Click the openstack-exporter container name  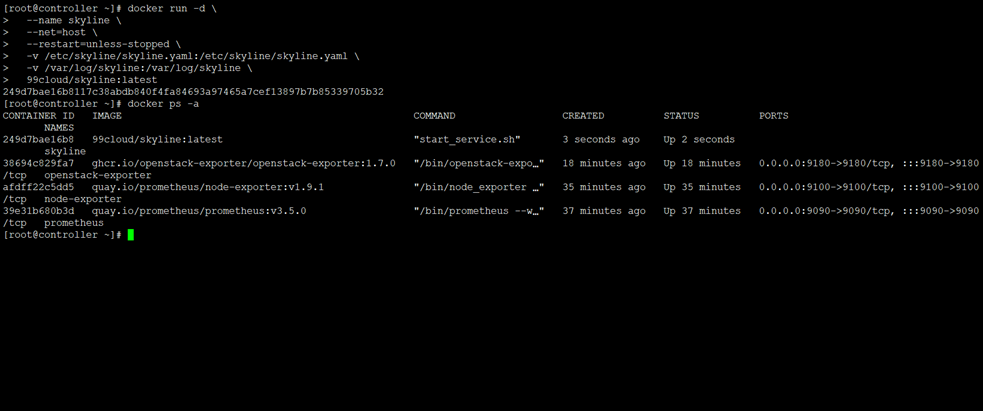point(98,176)
